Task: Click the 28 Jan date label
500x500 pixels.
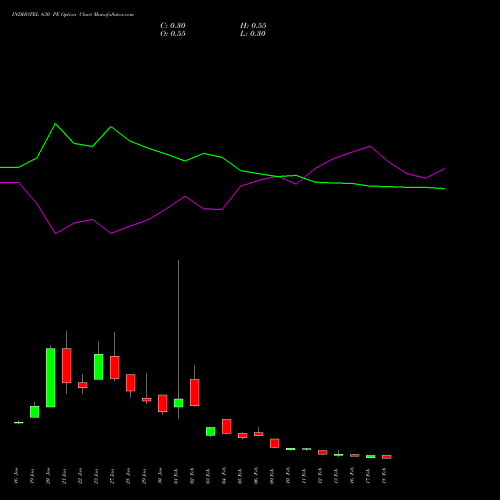Action: pyautogui.click(x=129, y=476)
